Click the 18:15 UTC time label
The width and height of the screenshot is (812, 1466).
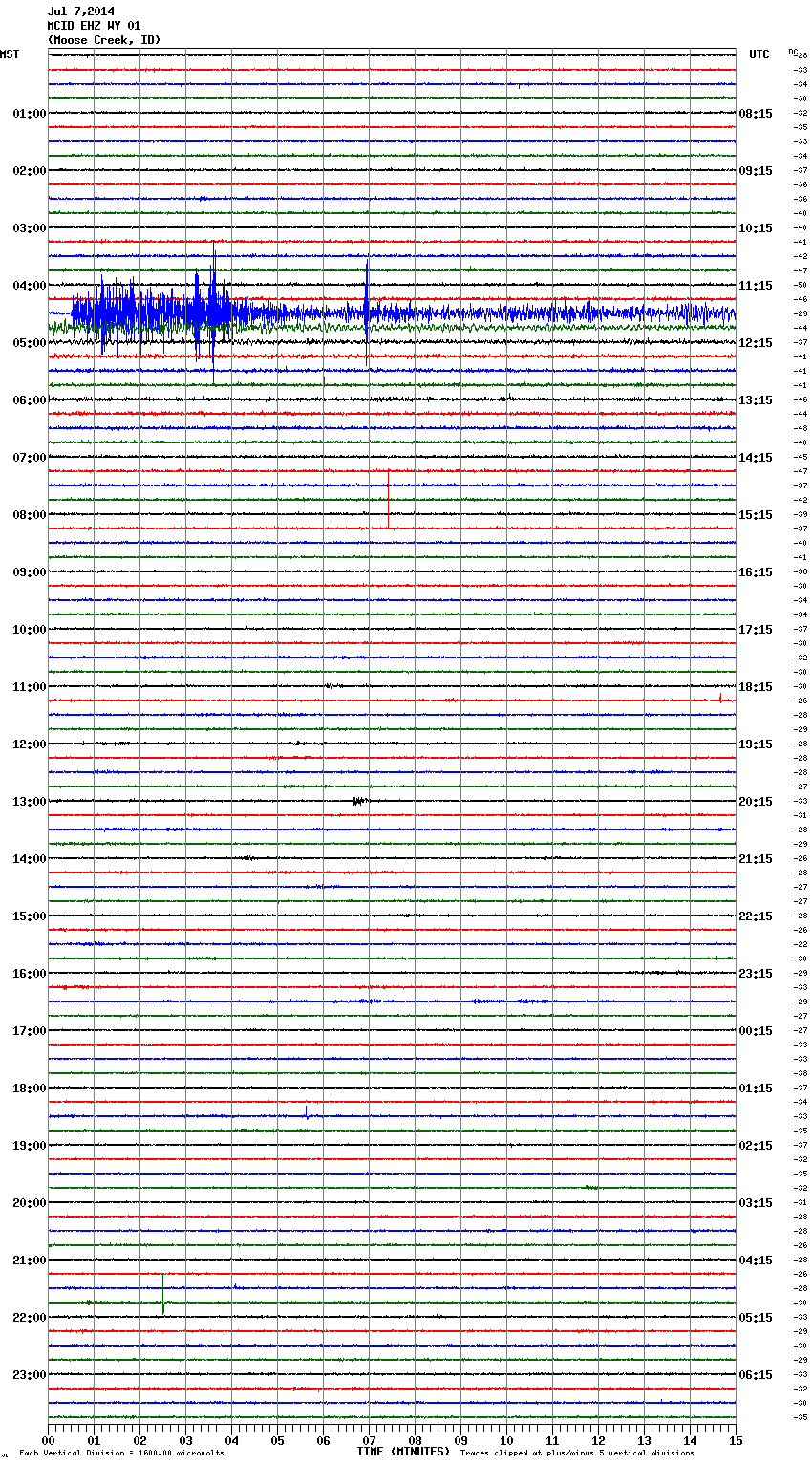(756, 687)
